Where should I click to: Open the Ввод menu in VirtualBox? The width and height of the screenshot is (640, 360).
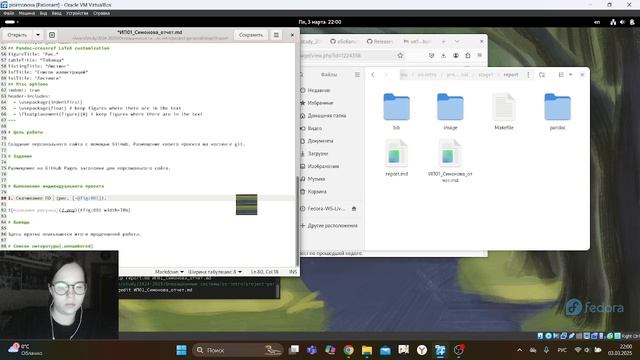coord(57,13)
